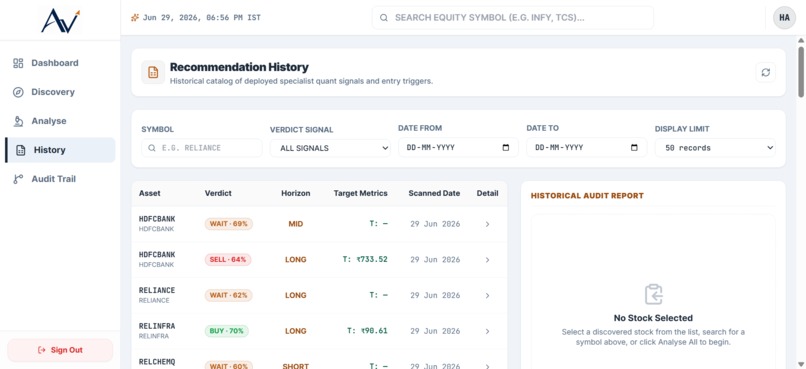Click the date and time indicator
Viewport: 806px width, 369px height.
202,17
